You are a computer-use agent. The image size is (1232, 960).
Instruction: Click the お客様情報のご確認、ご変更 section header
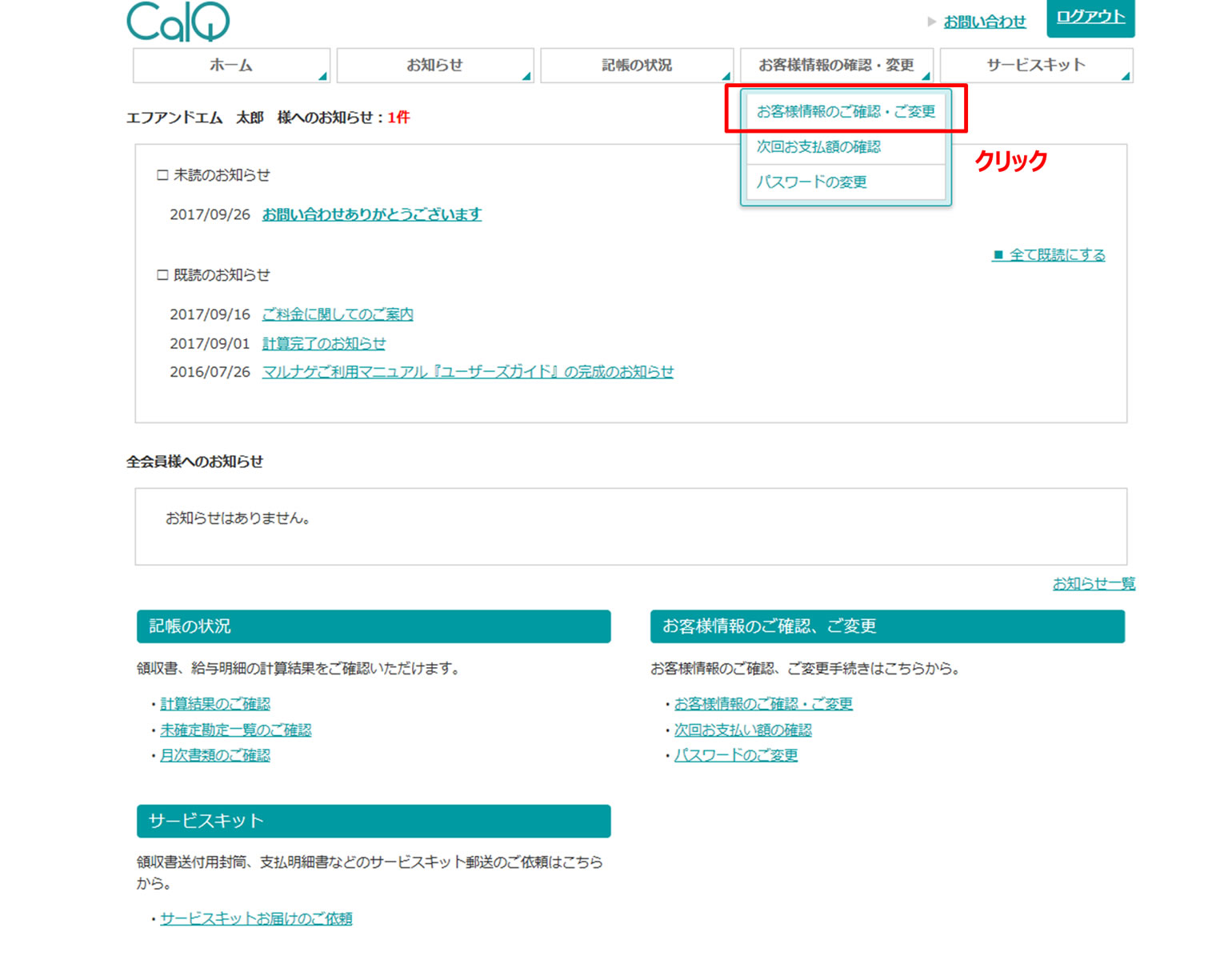pyautogui.click(x=887, y=626)
